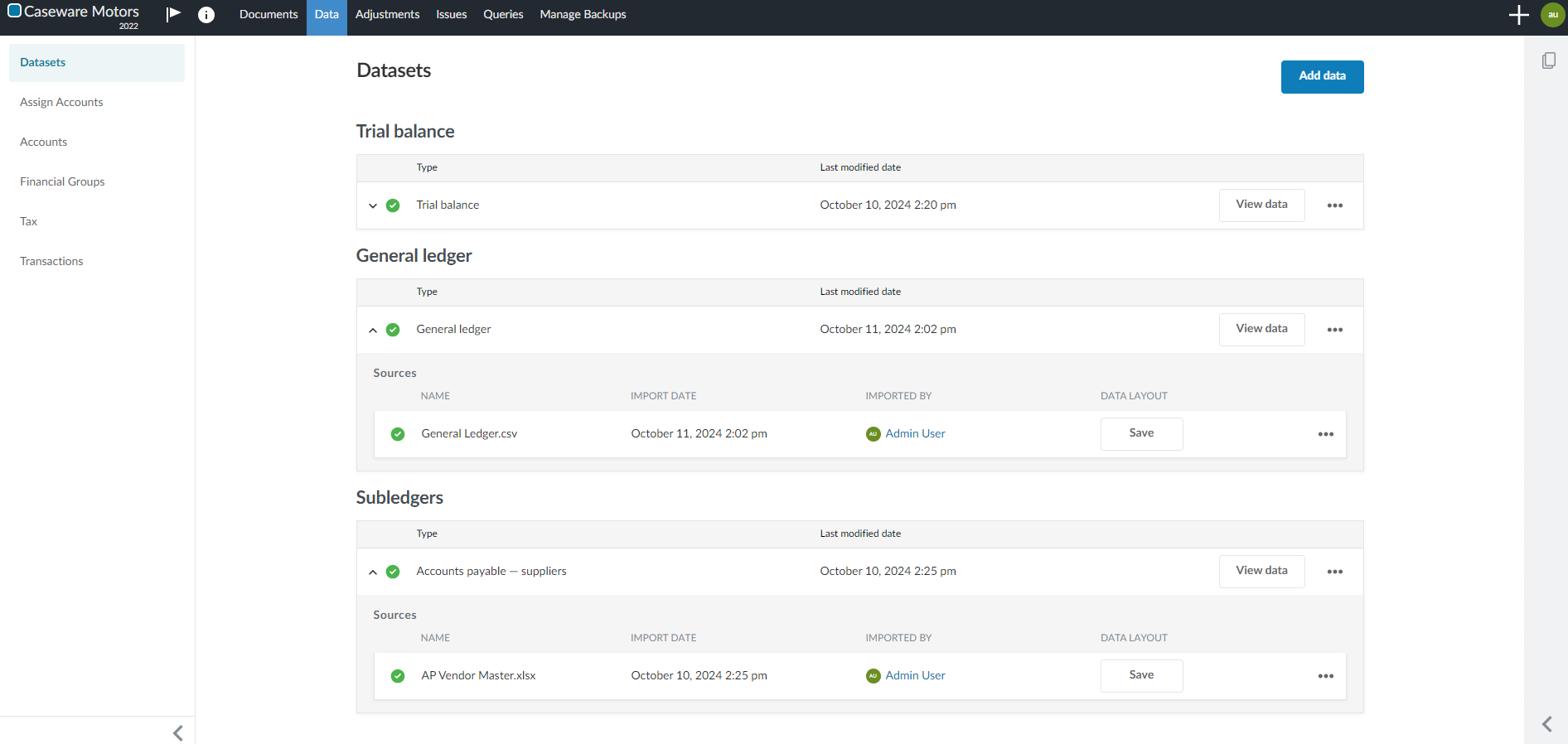Collapse Accounts payable suppliers row
The image size is (1568, 744).
(373, 572)
